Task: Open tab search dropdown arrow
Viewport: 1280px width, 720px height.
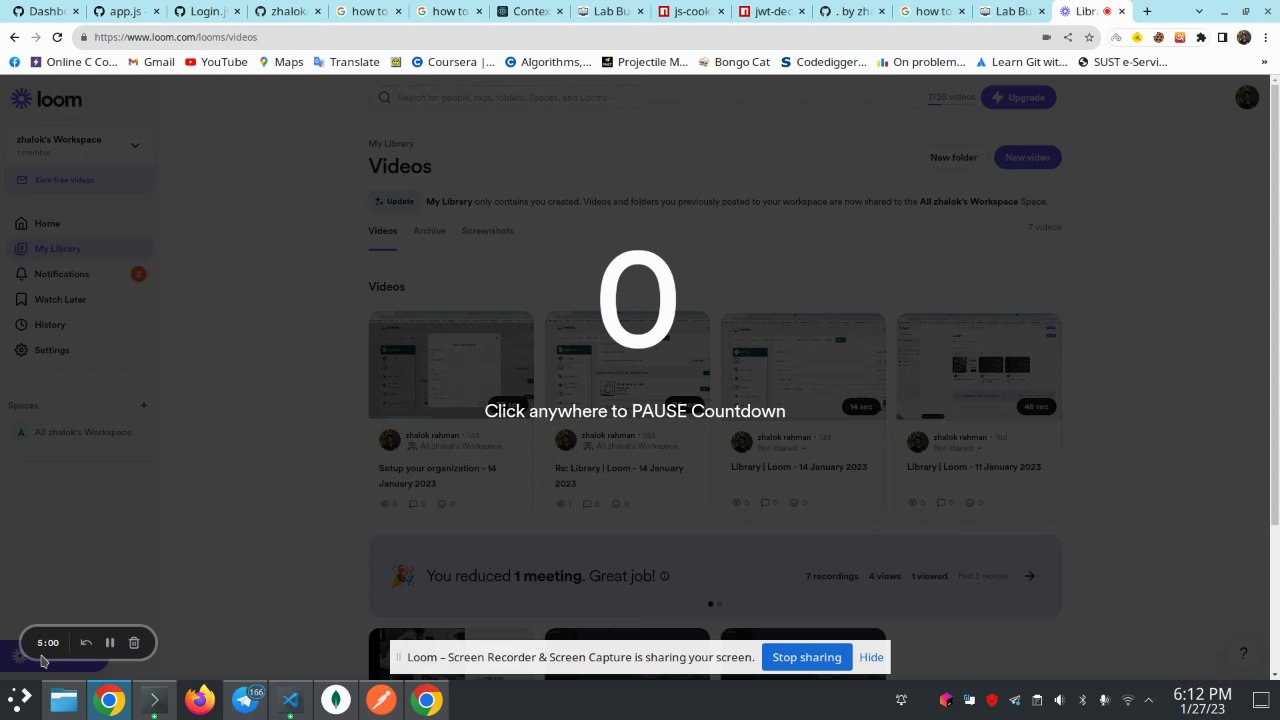Action: tap(1200, 11)
